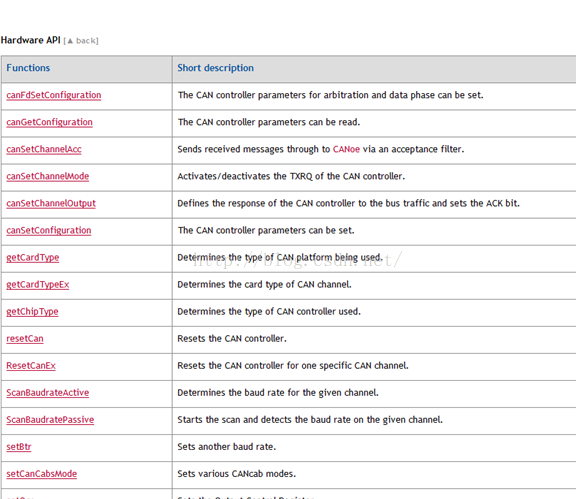Open the resetCan function link
This screenshot has width=576, height=499.
point(25,339)
